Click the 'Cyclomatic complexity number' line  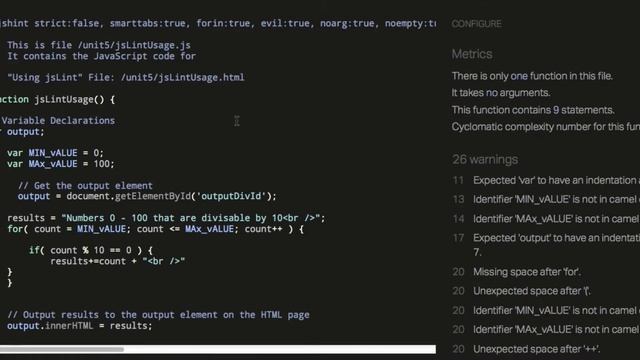tap(546, 127)
